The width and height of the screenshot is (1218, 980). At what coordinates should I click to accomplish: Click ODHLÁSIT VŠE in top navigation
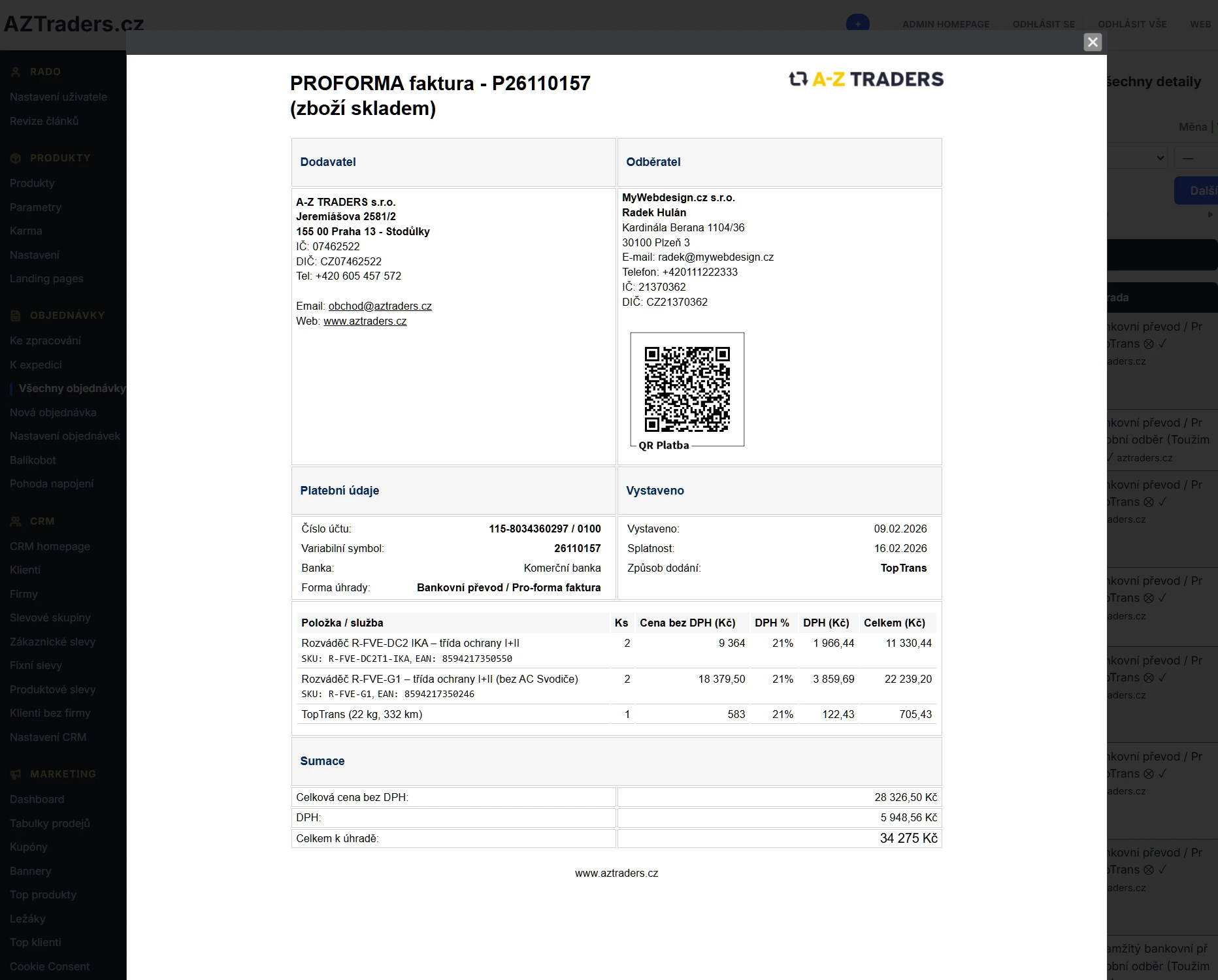click(1132, 24)
